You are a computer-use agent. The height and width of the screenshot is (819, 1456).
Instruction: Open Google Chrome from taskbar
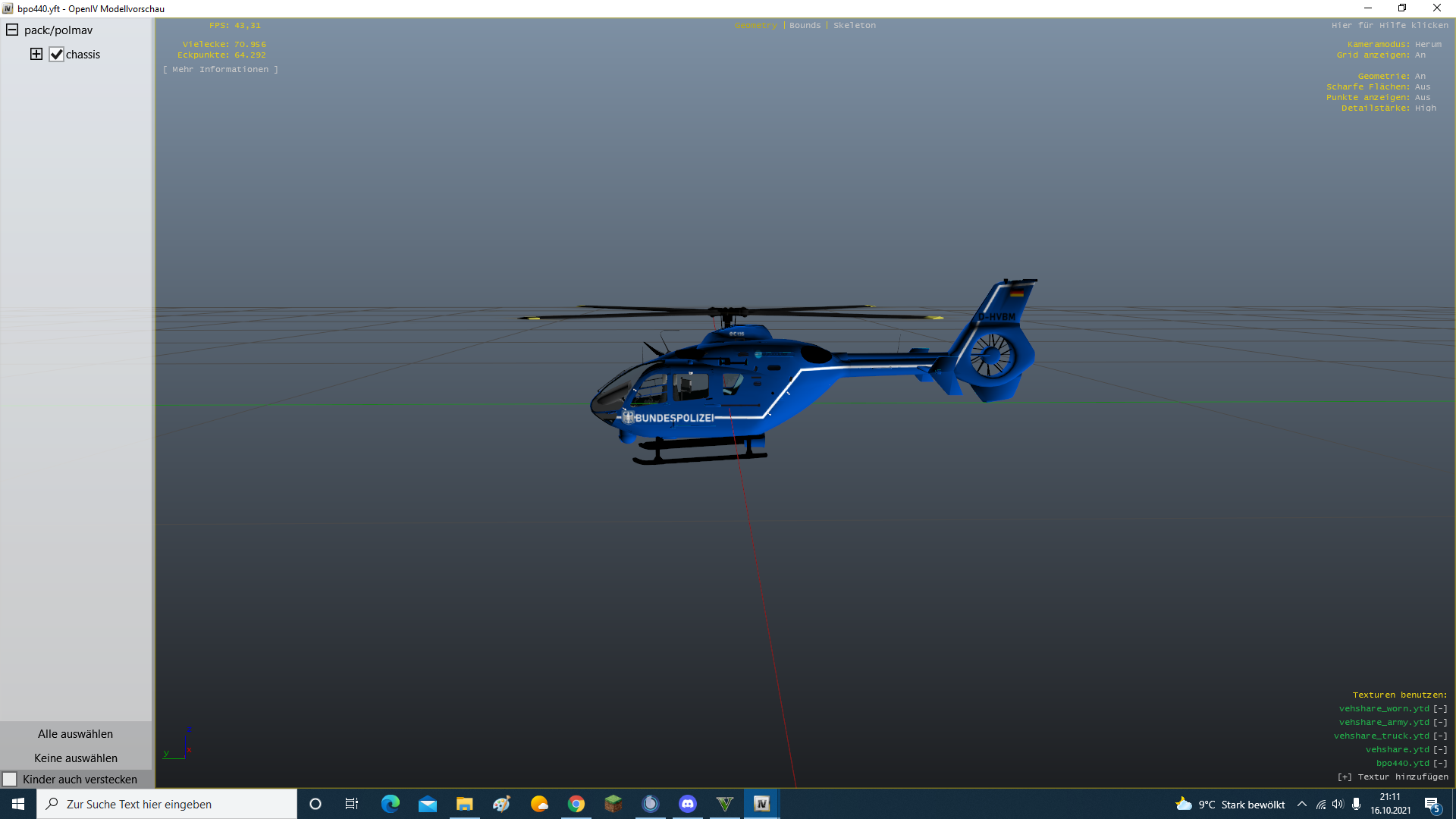pyautogui.click(x=576, y=804)
